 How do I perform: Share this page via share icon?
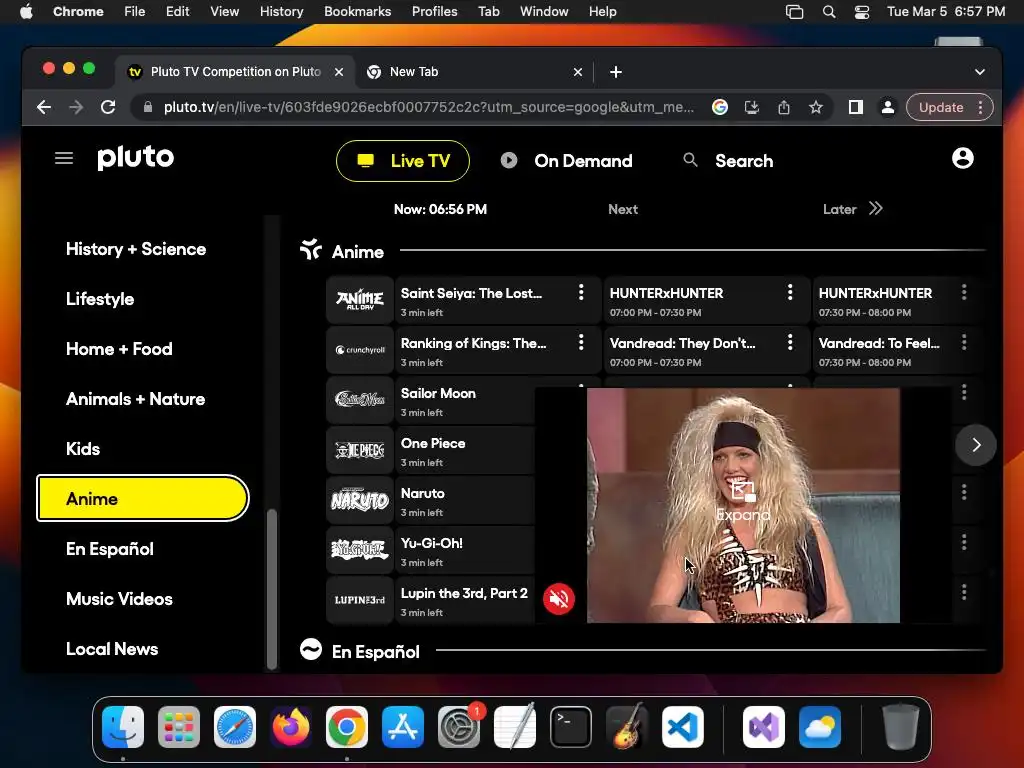point(784,107)
